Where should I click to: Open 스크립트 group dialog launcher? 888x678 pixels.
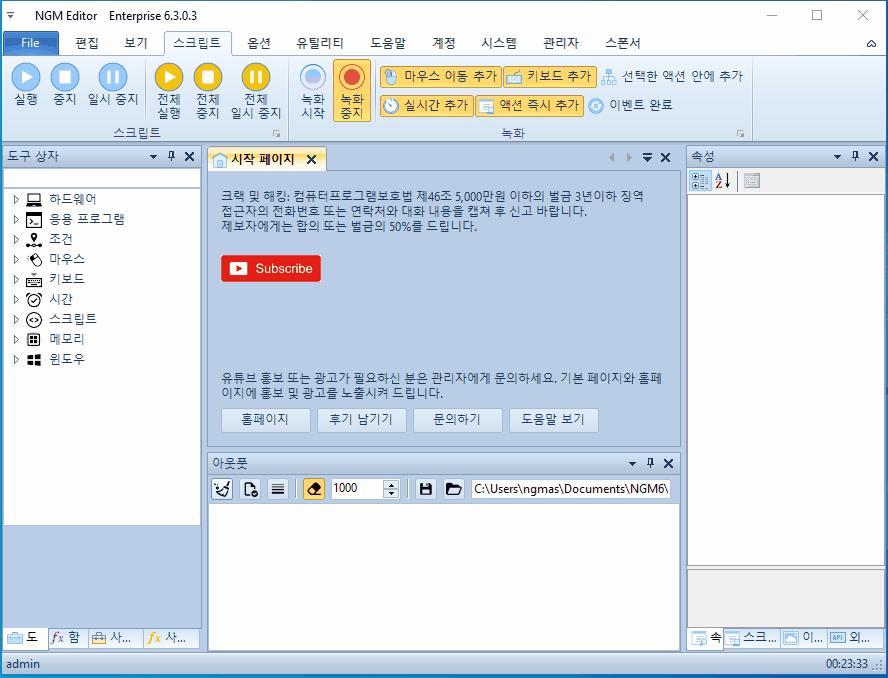pos(276,134)
